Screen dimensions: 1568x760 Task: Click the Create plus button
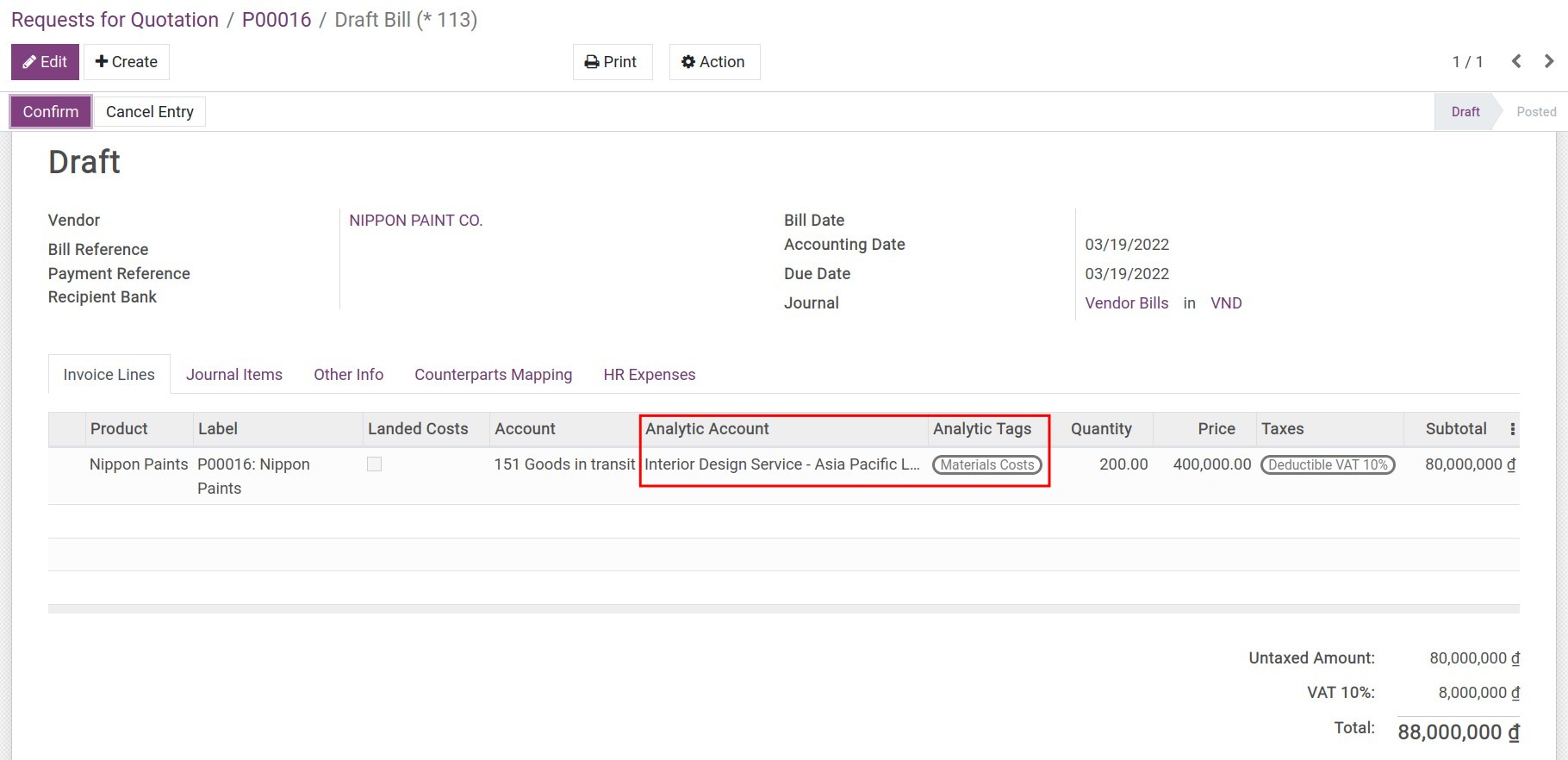126,62
